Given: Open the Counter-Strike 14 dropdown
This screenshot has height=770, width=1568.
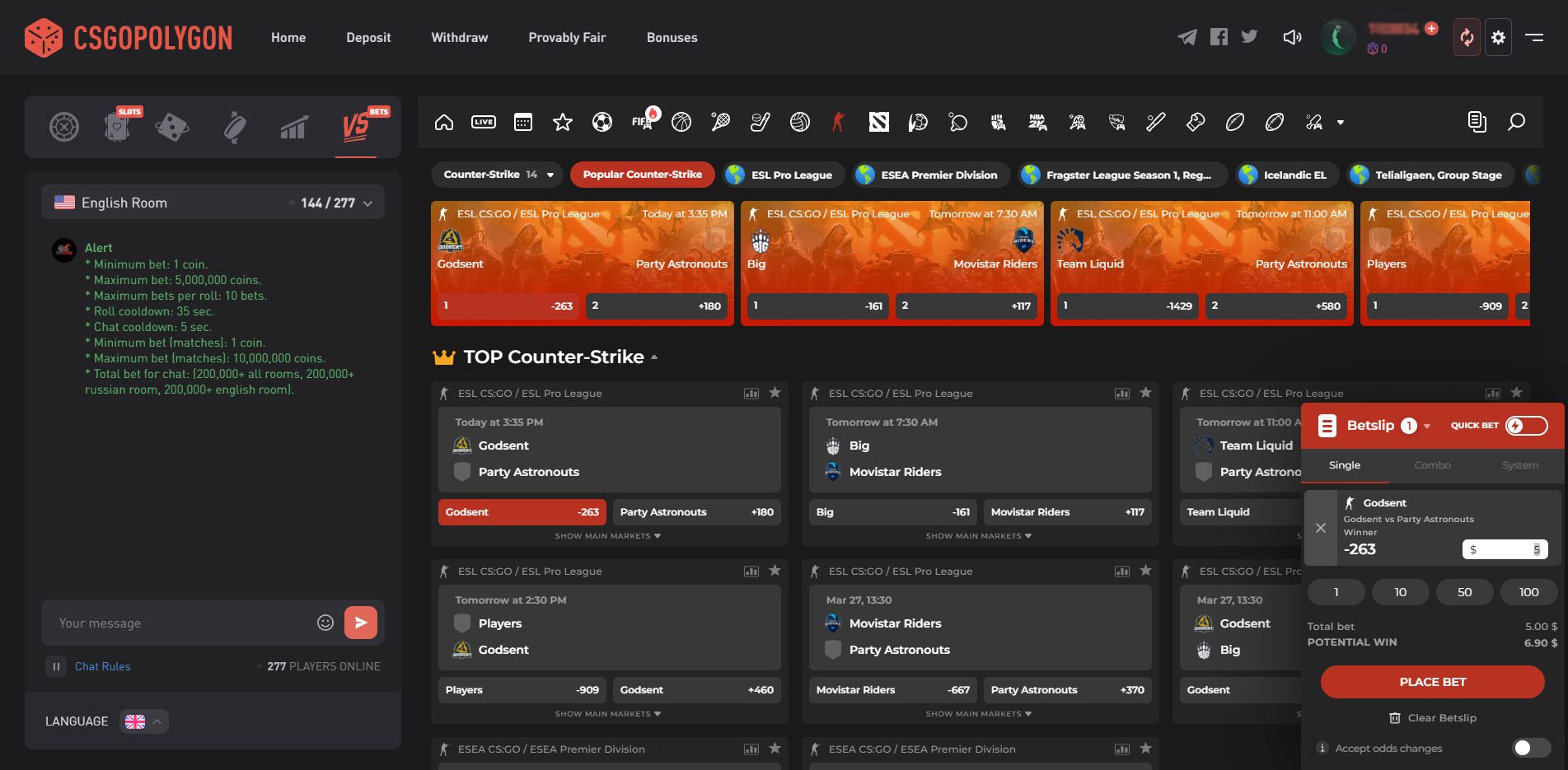Looking at the screenshot, I should click(498, 175).
